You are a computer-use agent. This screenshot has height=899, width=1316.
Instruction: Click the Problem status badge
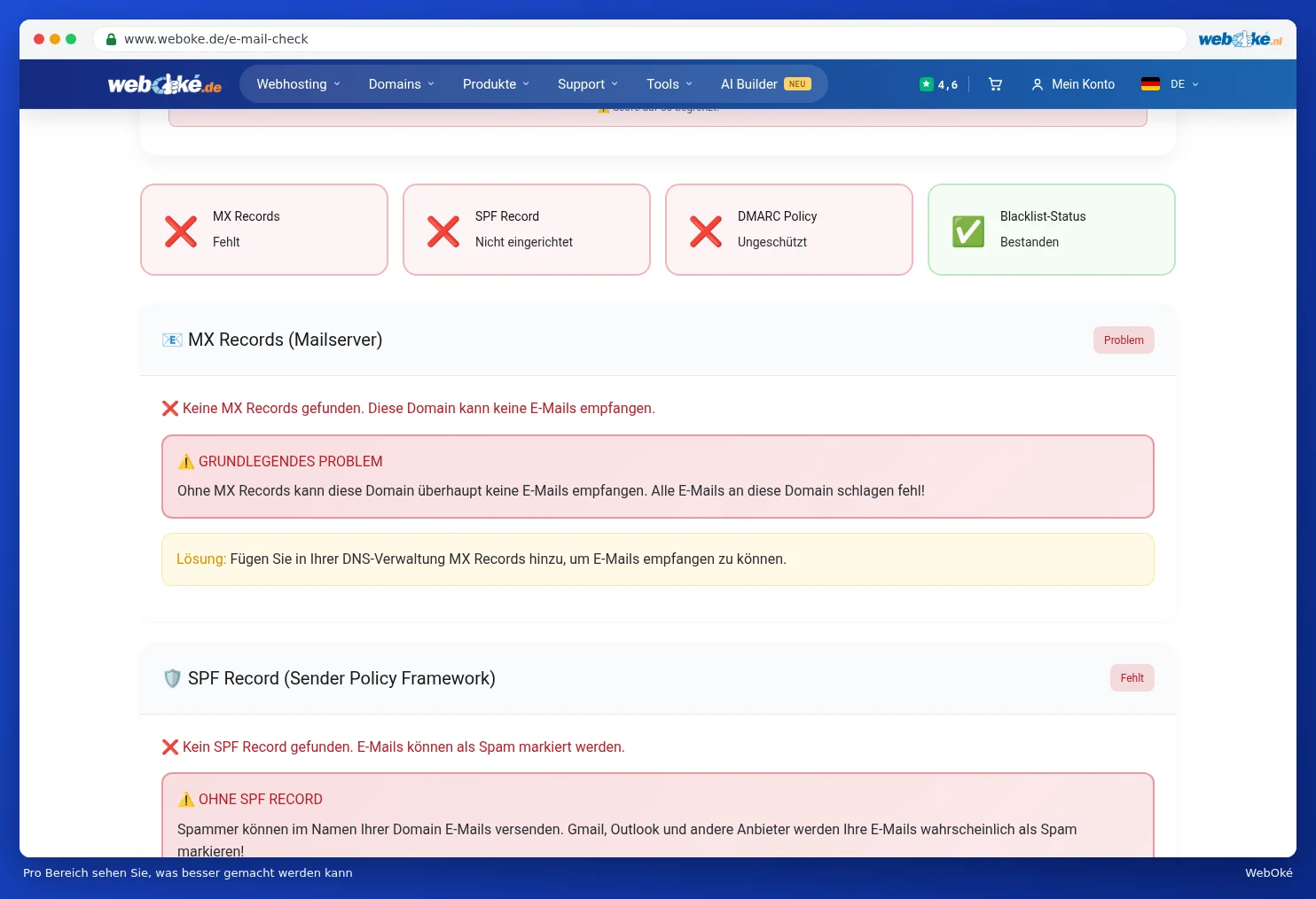[x=1124, y=340]
